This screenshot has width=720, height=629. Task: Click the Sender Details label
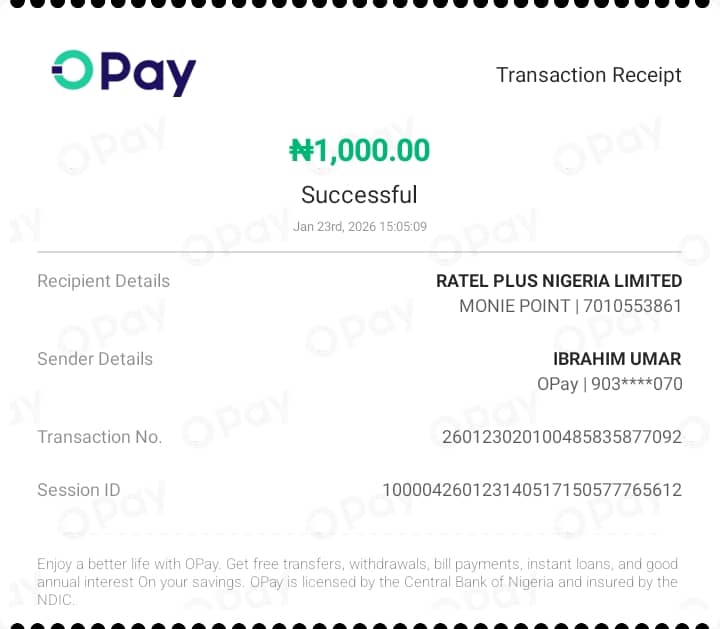pos(95,359)
